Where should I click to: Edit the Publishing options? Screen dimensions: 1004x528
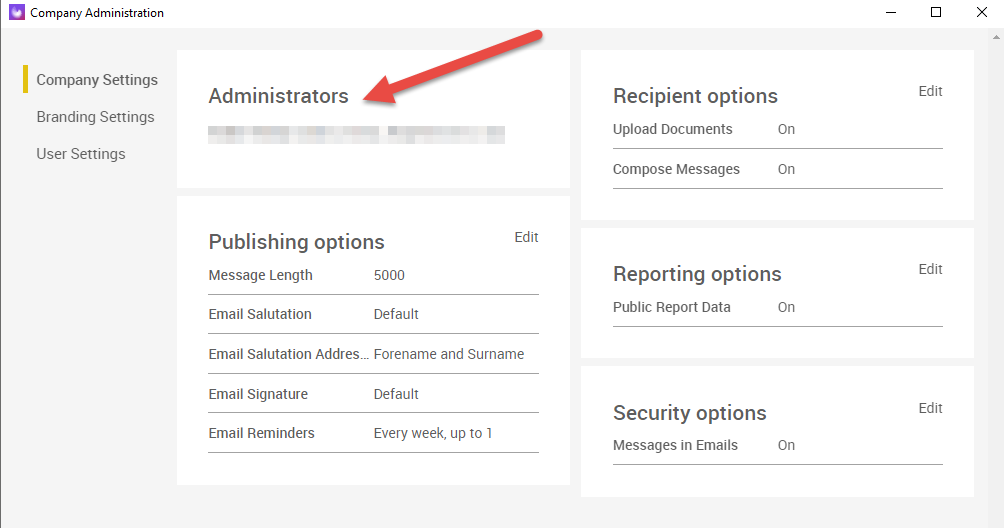click(x=526, y=237)
